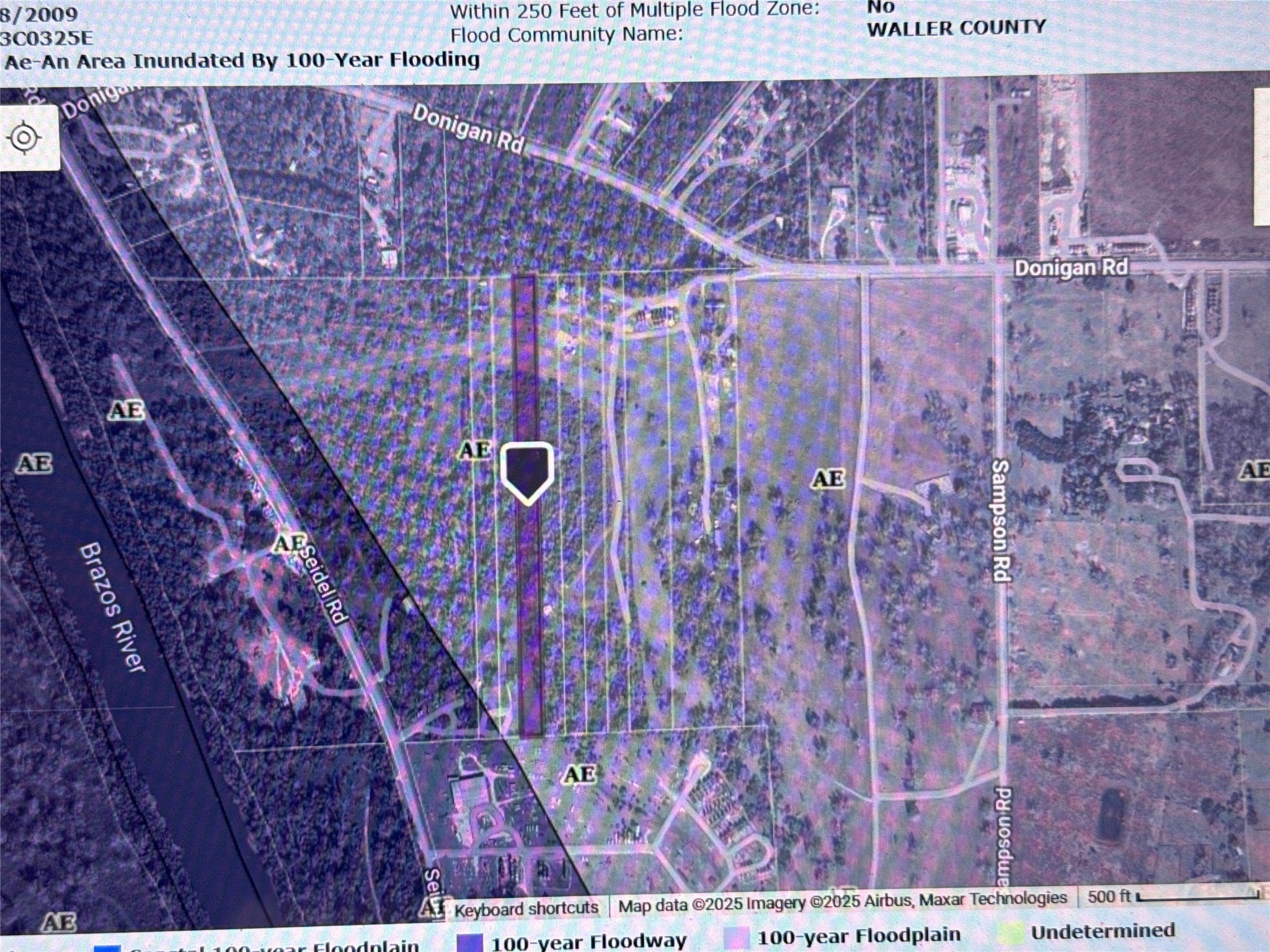Click the AE zone label left of marker

pyautogui.click(x=475, y=450)
